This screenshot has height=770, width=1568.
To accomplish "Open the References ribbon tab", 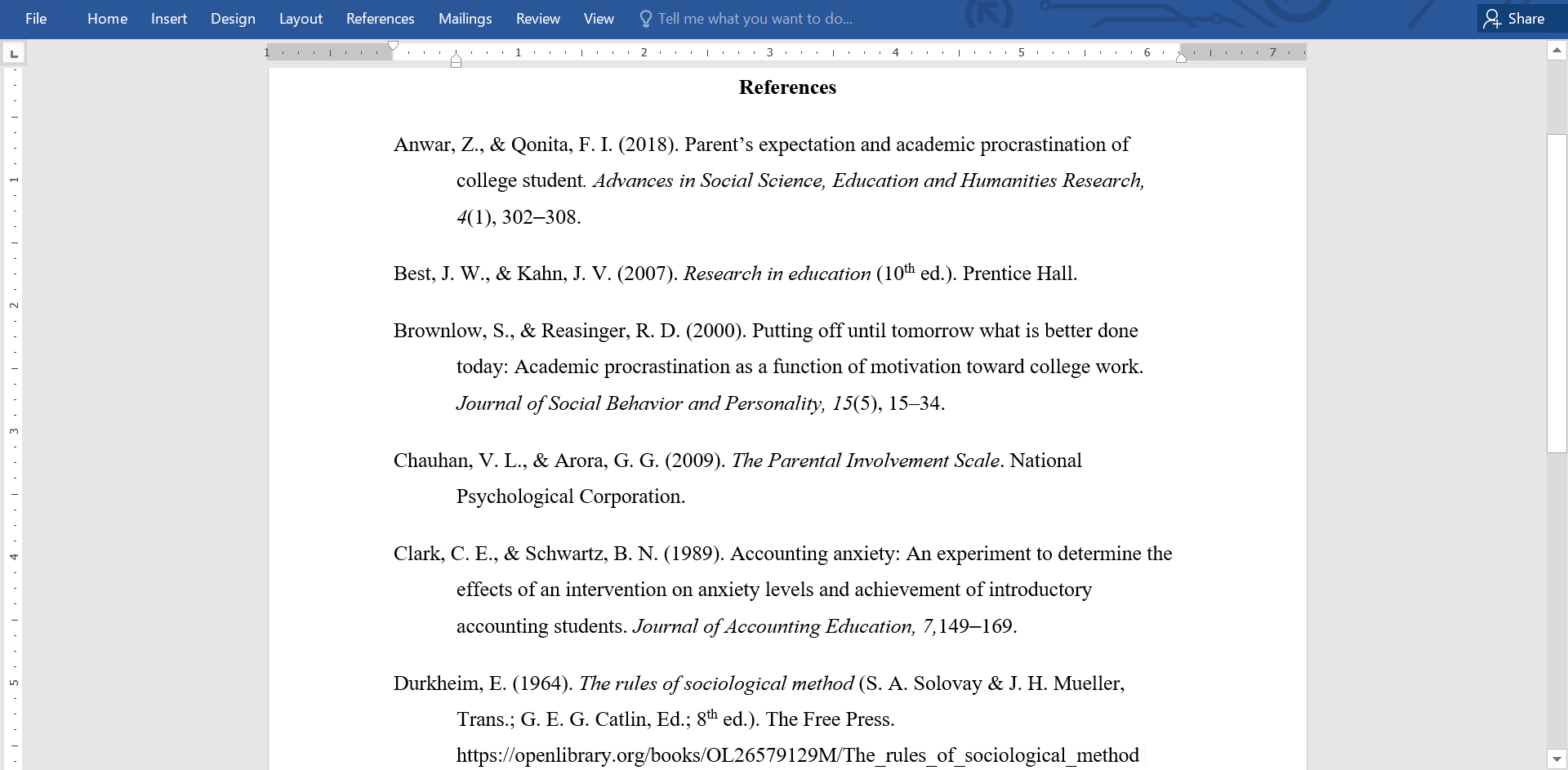I will coord(380,19).
